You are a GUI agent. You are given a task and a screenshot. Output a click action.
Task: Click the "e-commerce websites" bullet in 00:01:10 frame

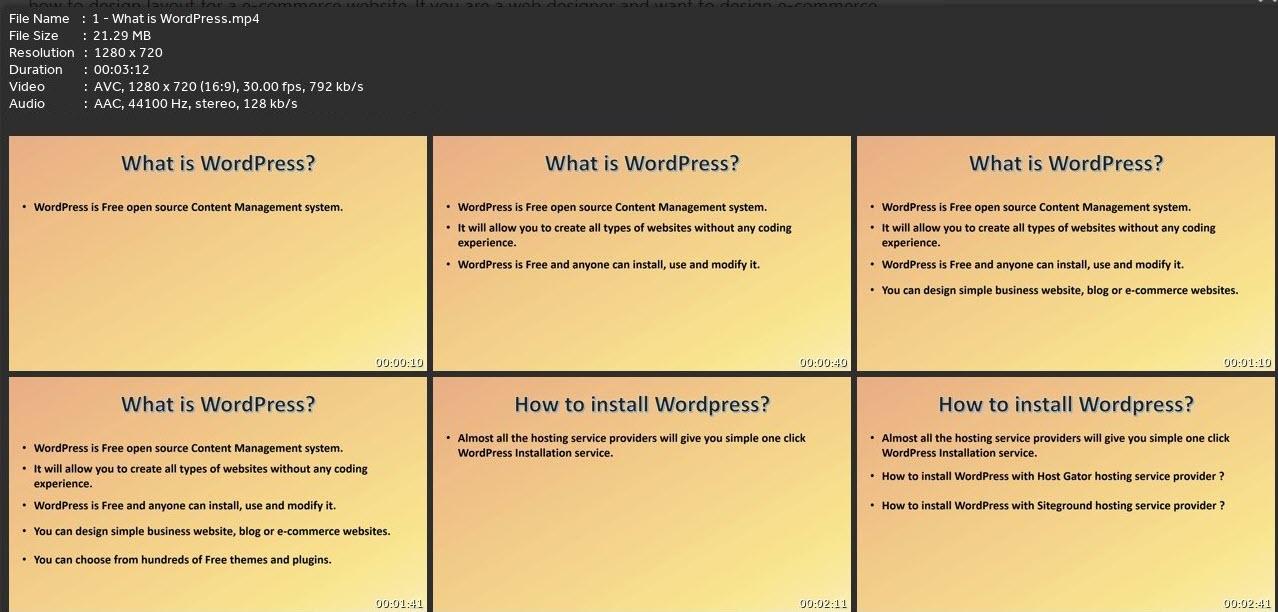(x=1060, y=291)
